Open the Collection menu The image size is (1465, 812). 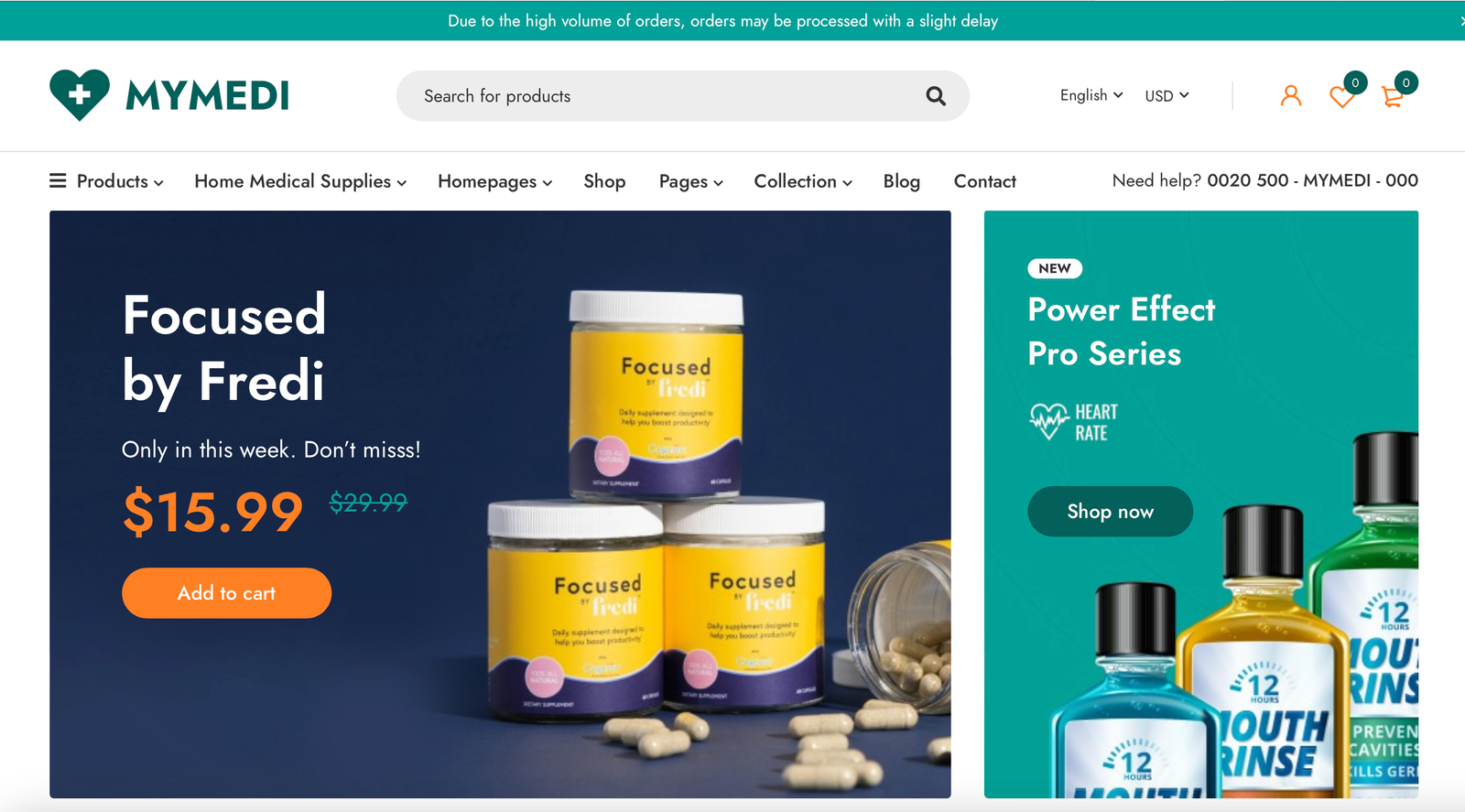point(803,181)
